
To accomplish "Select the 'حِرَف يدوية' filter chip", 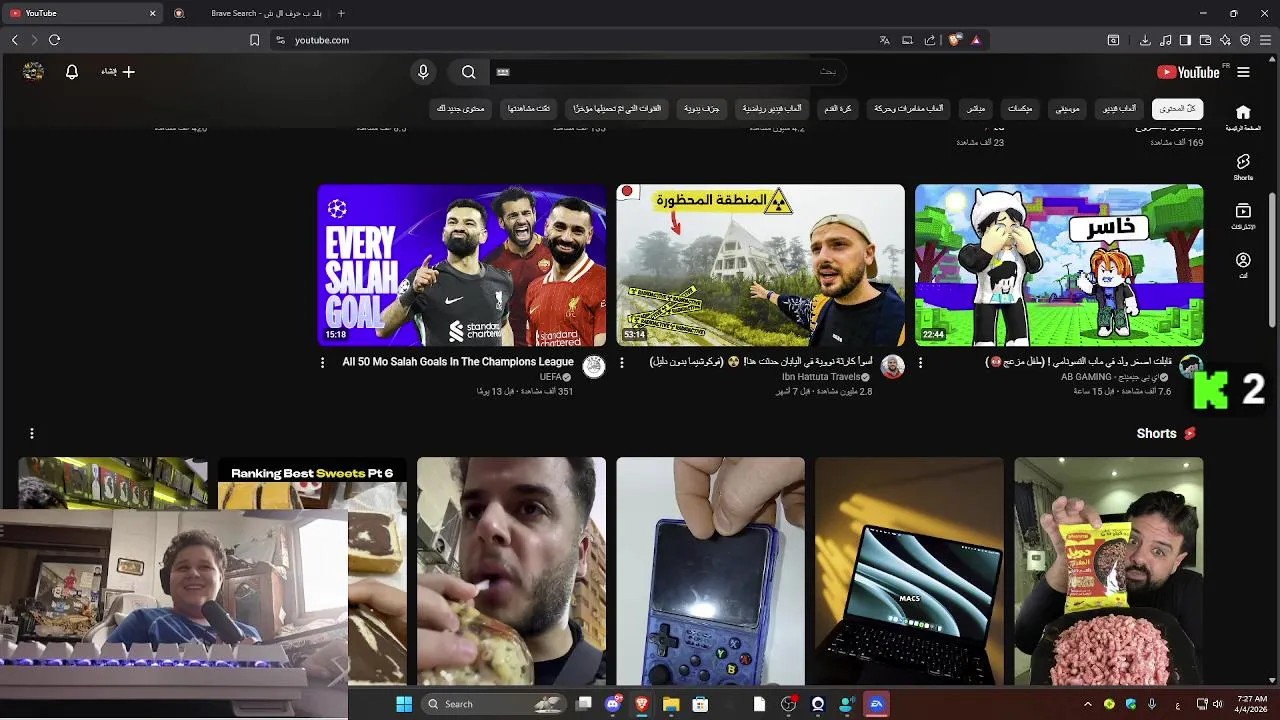I will [x=702, y=108].
